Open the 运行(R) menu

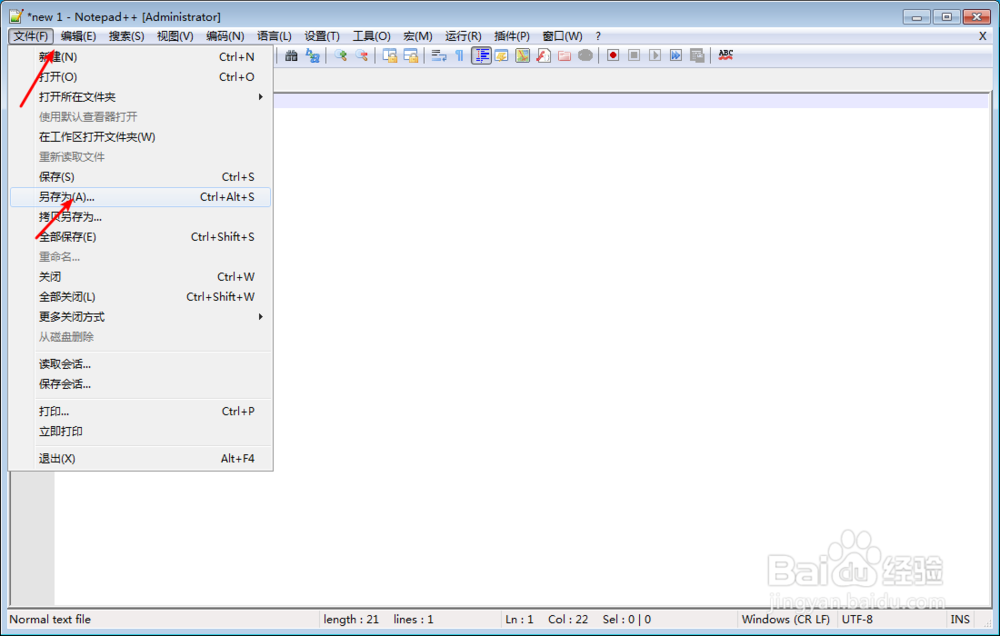tap(464, 36)
